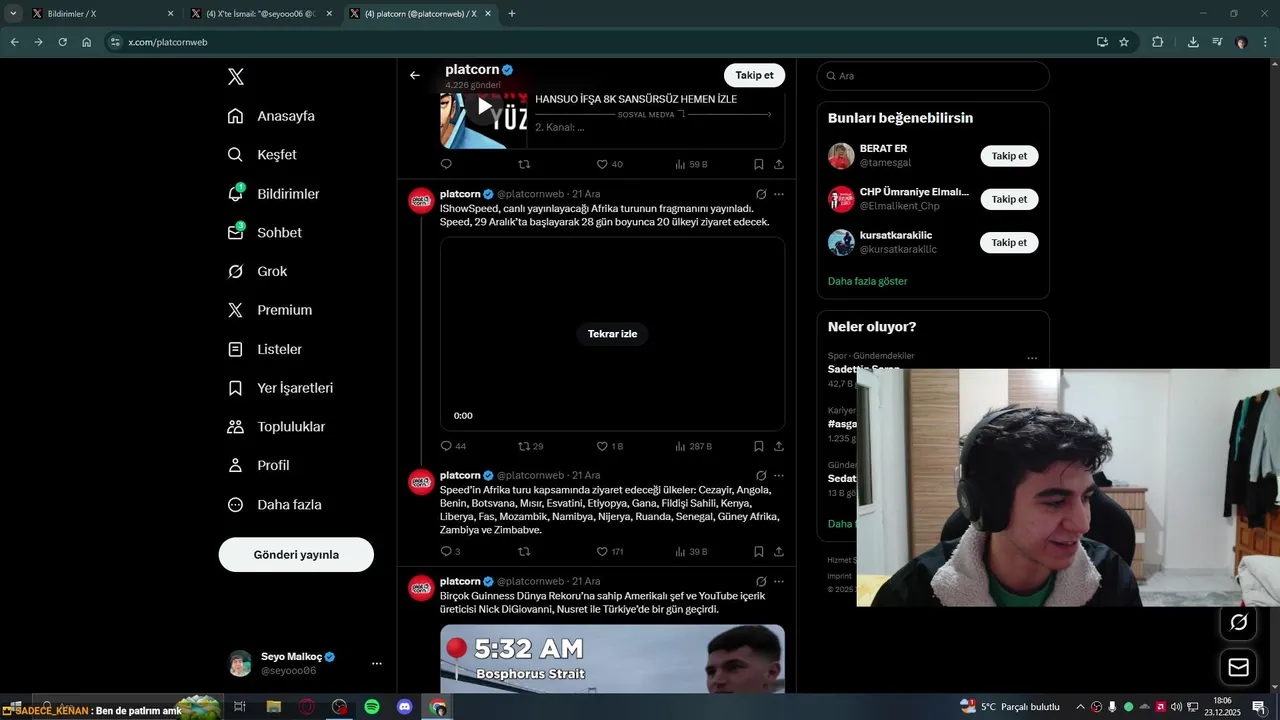Open Seyo Malkoç account menu dots

click(377, 663)
